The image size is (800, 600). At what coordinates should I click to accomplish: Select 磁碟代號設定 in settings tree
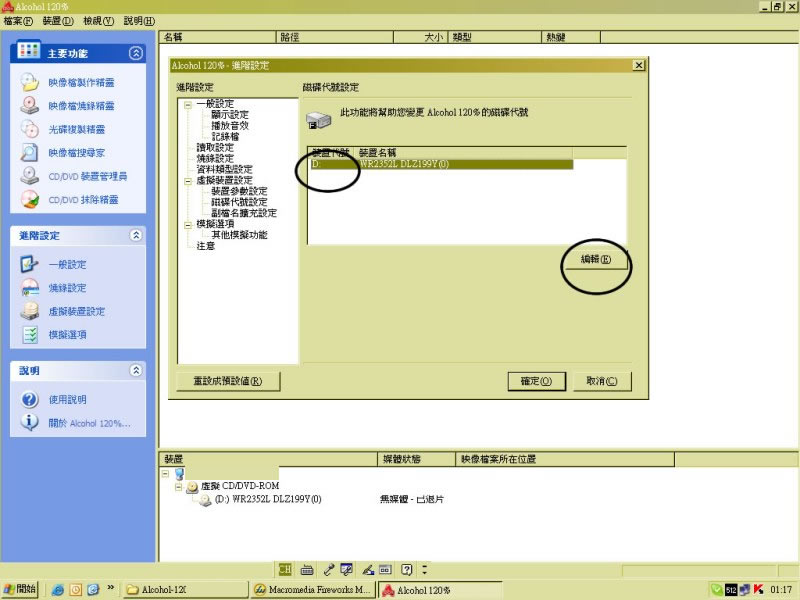[x=239, y=202]
